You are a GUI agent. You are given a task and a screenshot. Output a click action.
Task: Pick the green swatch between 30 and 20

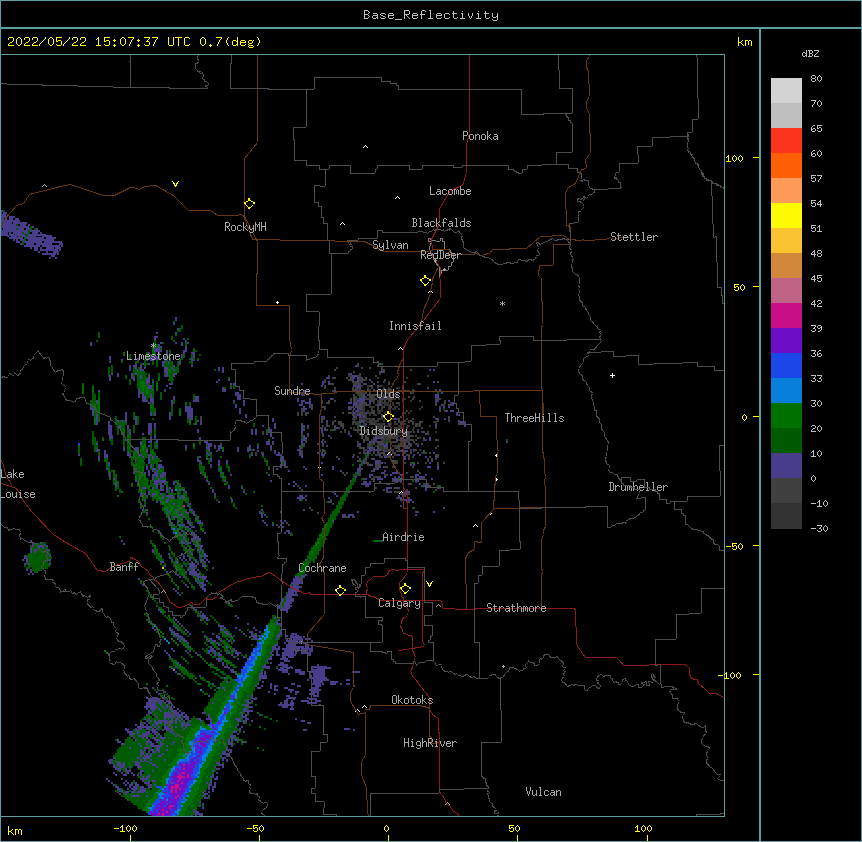[786, 416]
